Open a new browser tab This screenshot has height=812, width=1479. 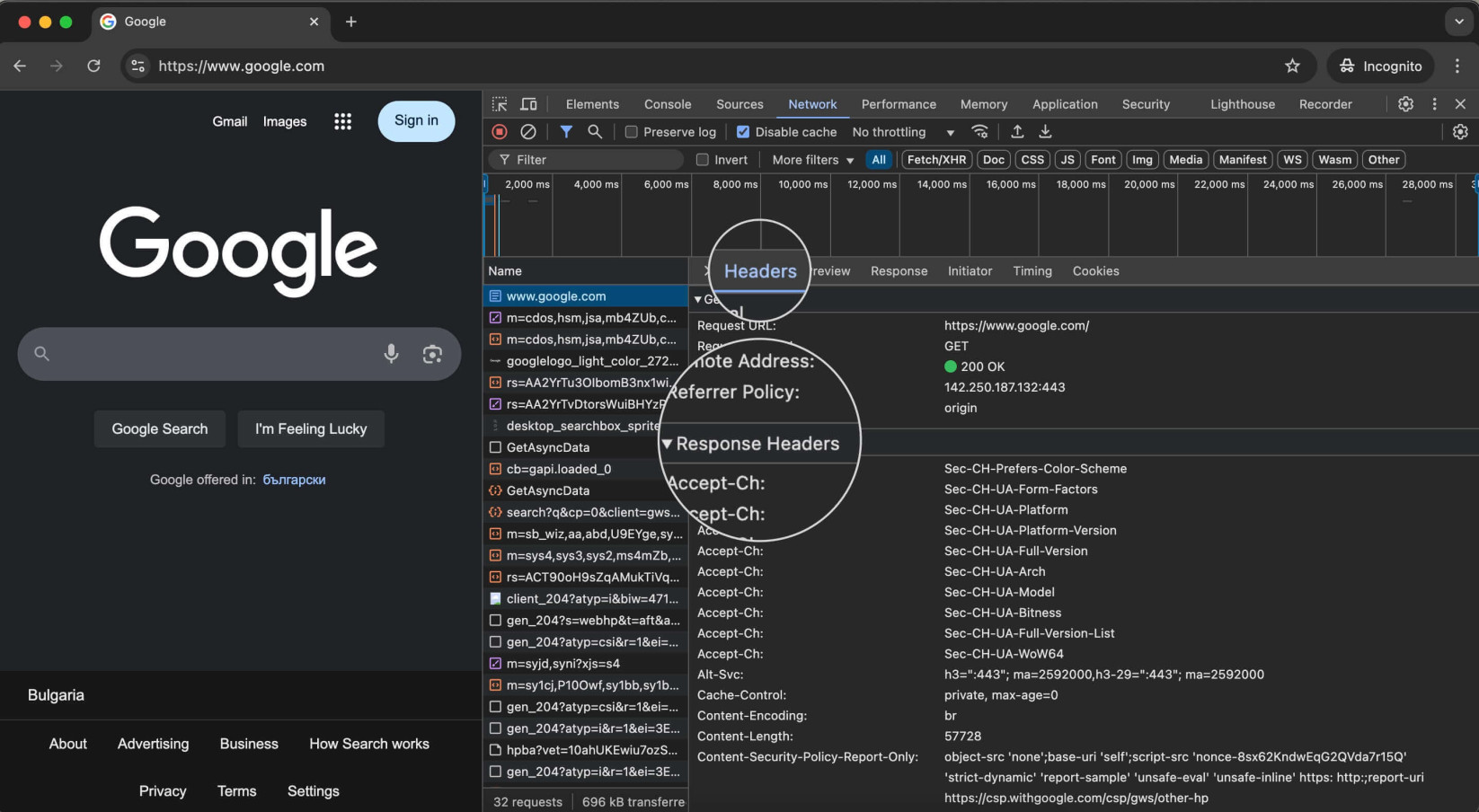coord(351,22)
